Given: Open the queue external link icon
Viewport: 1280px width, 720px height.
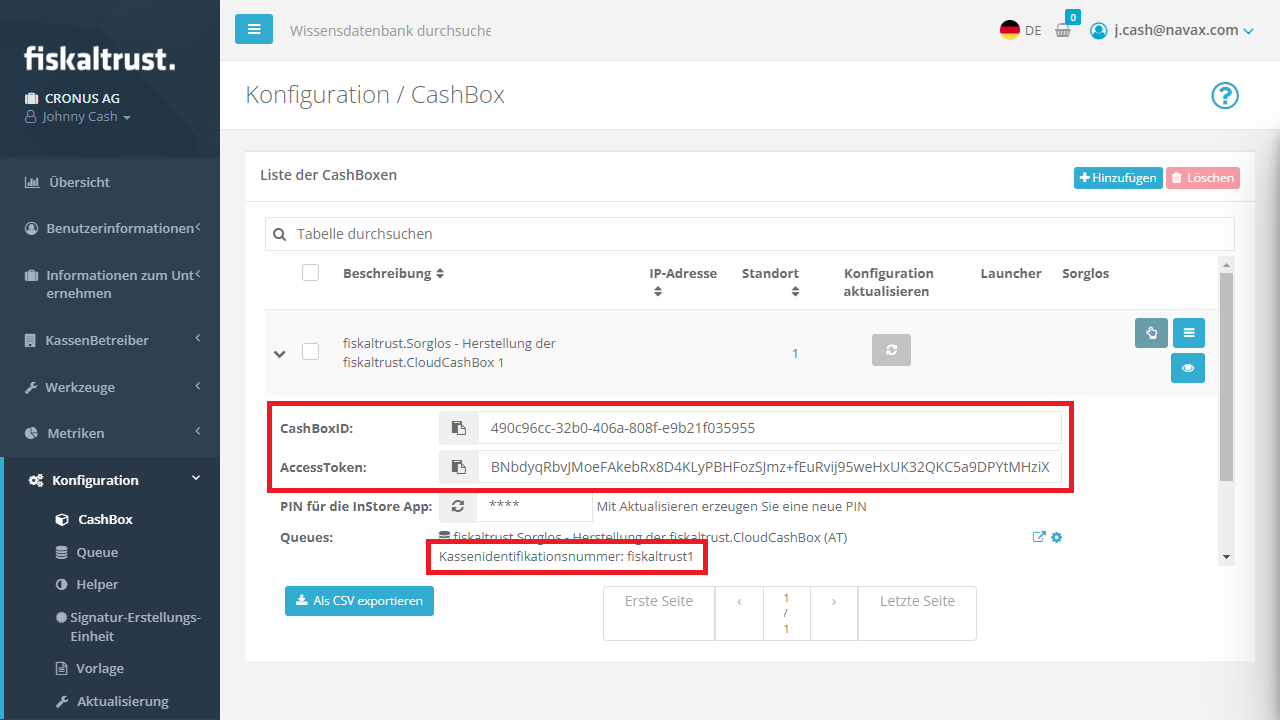Looking at the screenshot, I should pyautogui.click(x=1039, y=537).
